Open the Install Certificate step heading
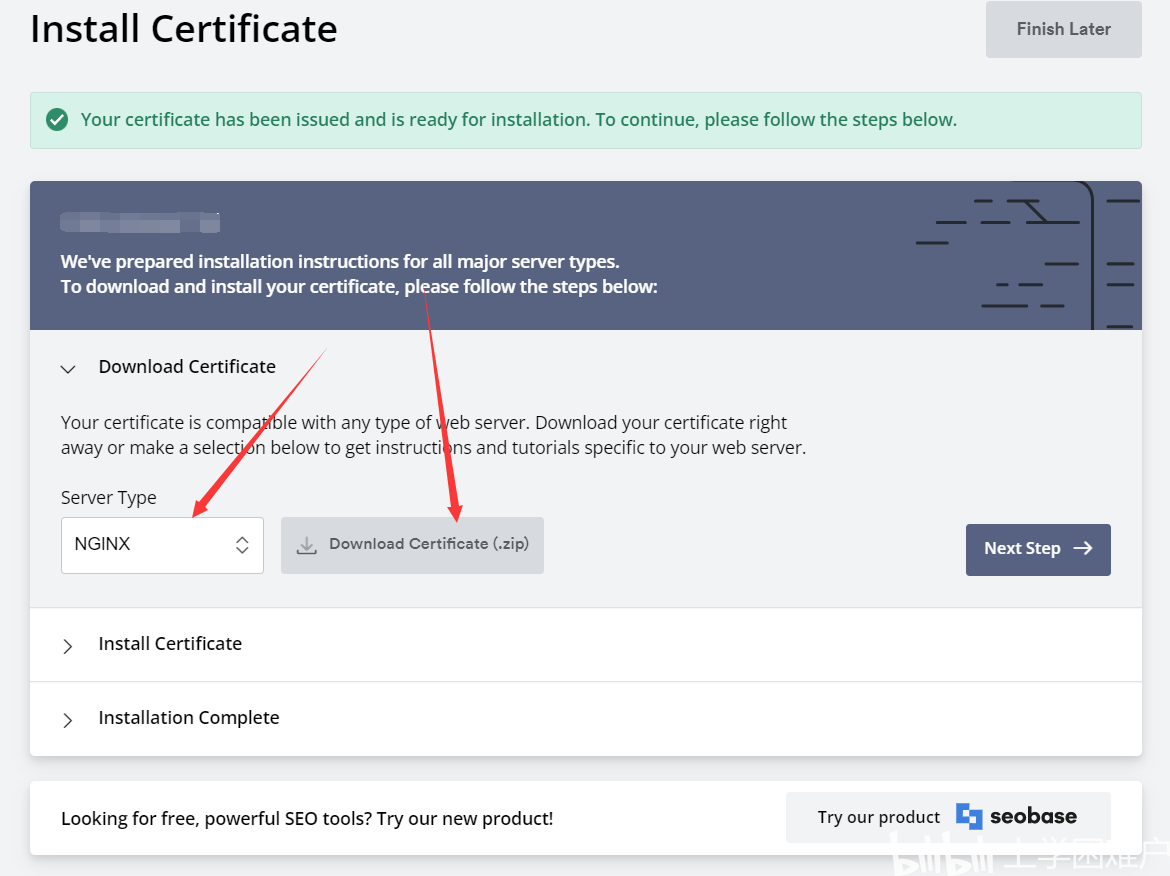Screen dimensions: 1170x876 170,644
